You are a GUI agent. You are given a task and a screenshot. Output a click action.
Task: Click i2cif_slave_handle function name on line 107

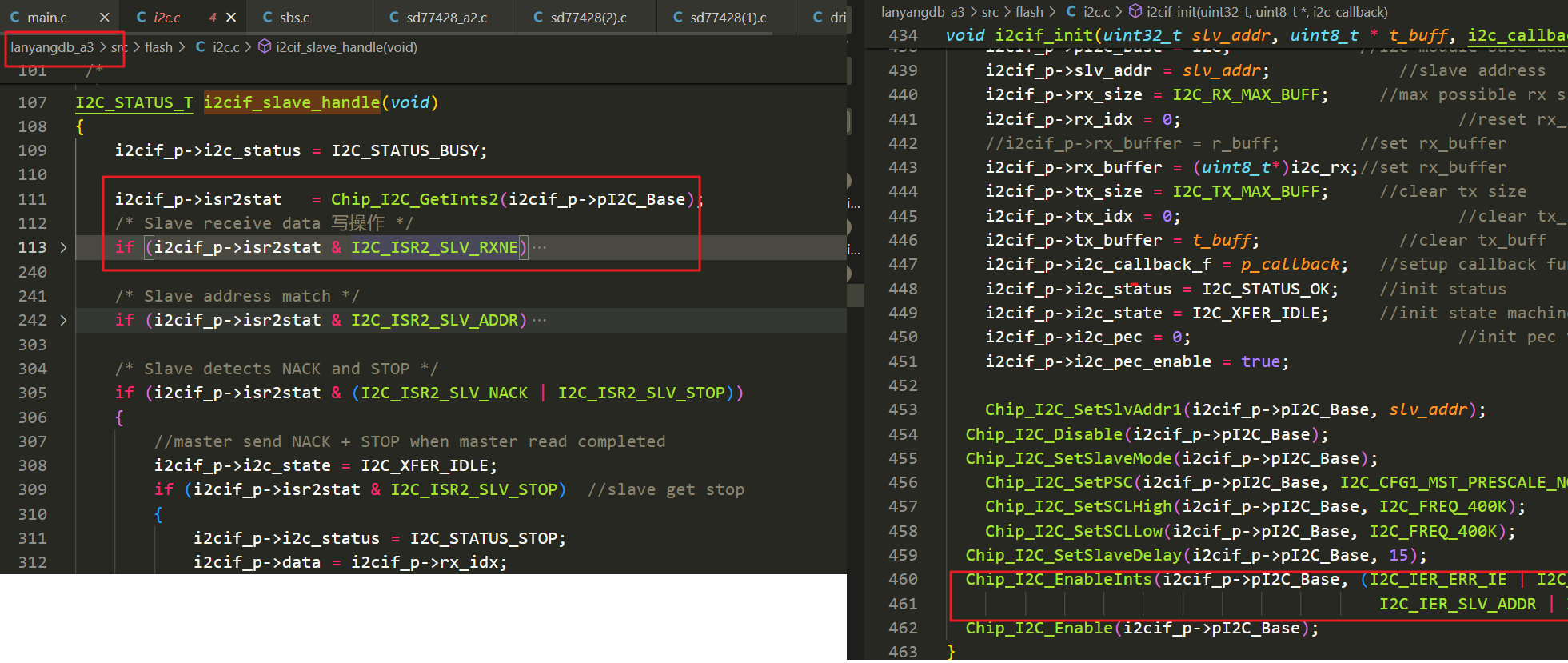292,102
